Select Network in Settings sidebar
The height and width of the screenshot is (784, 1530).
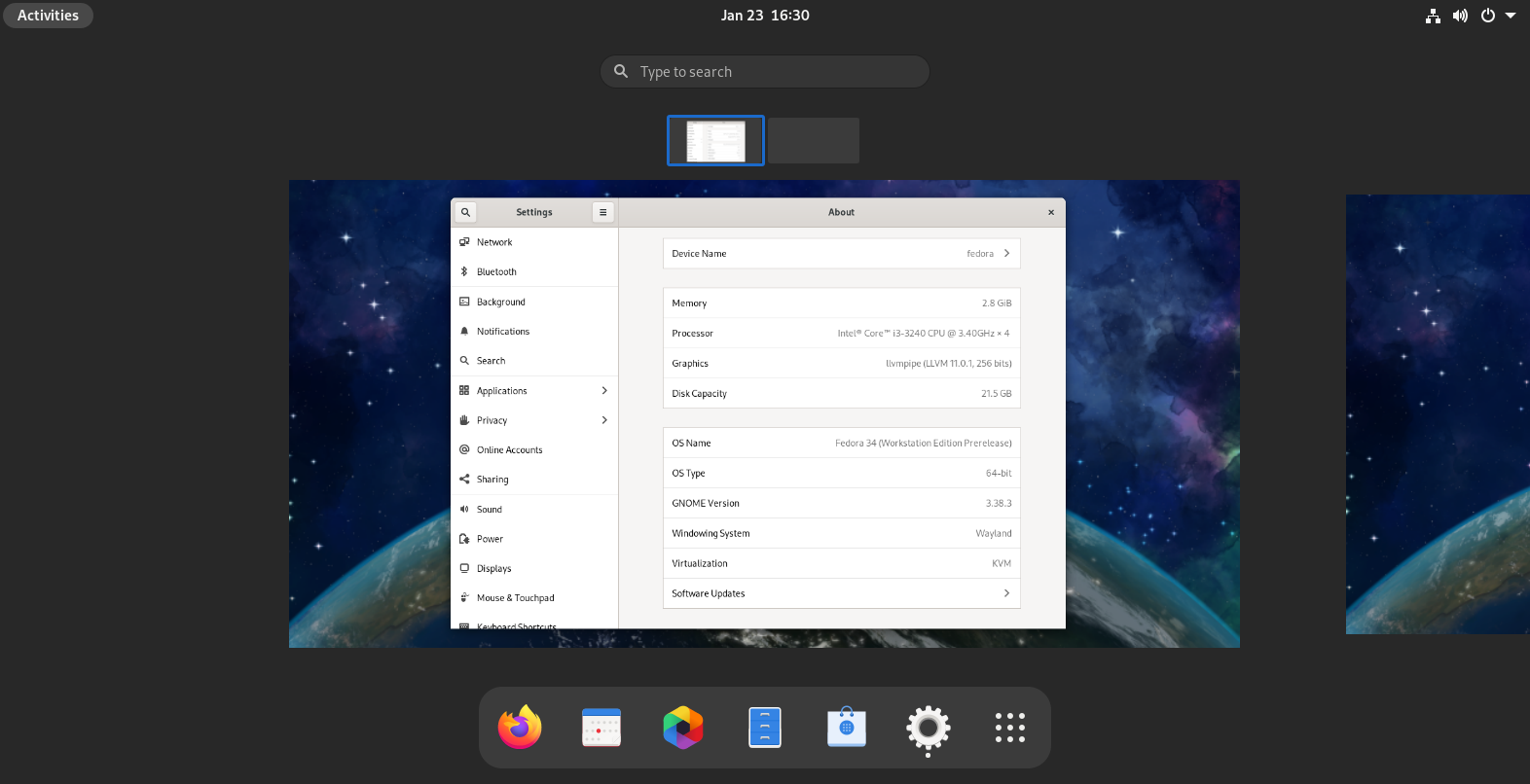(x=534, y=242)
